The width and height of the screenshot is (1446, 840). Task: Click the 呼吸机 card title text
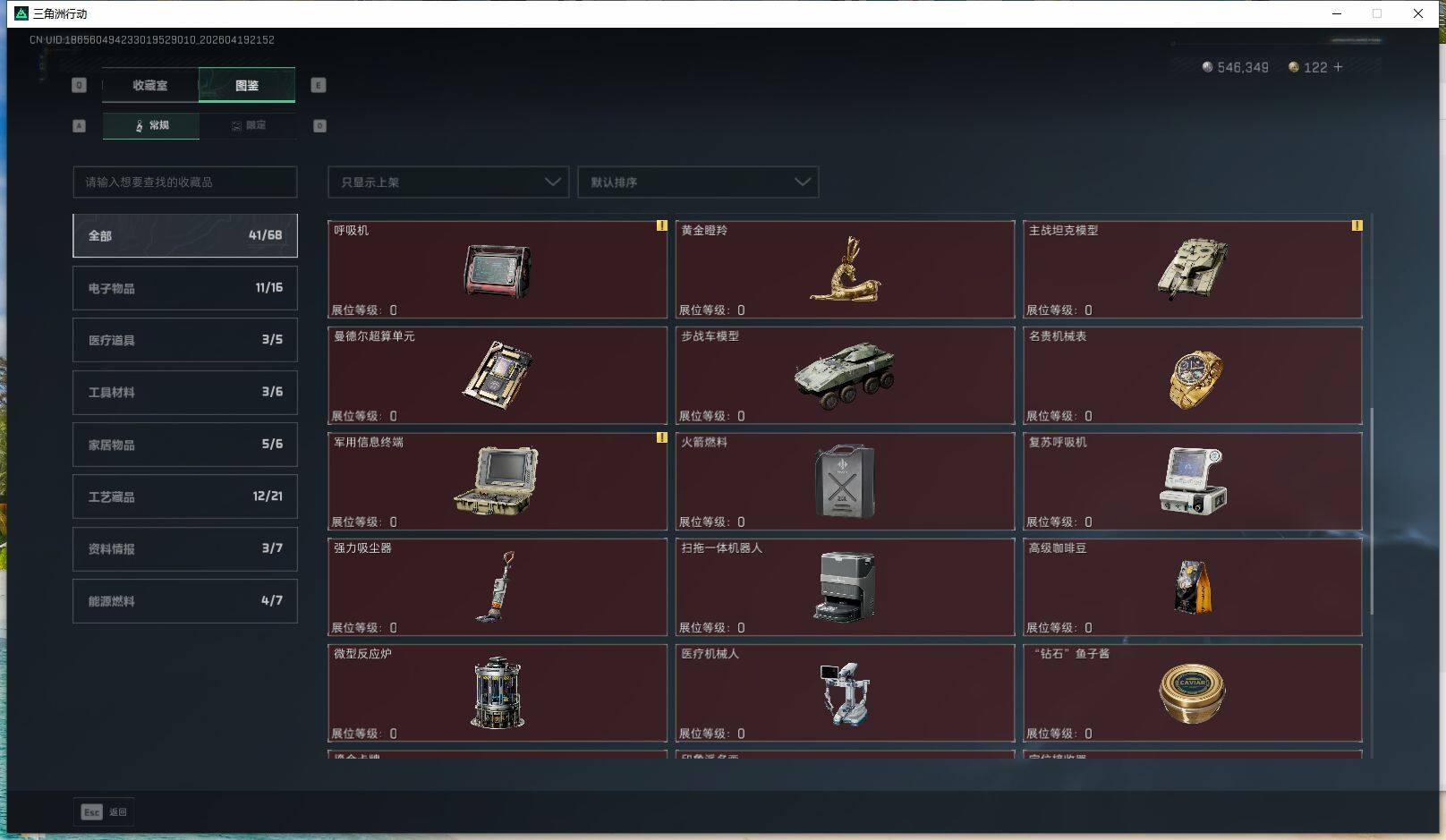point(352,231)
